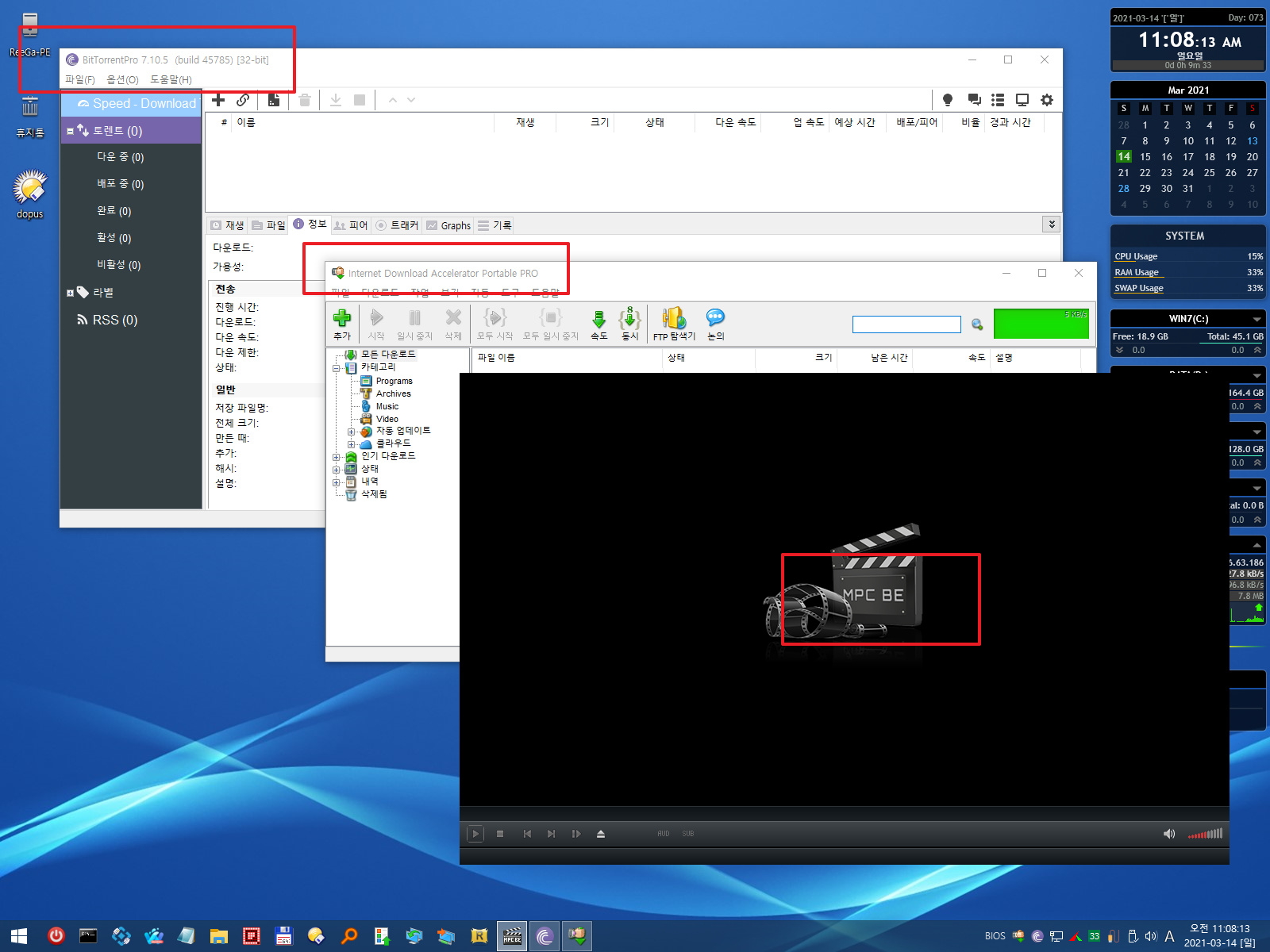Screen dimensions: 1270x952
Task: Open the 옵션(O) menu in BitTorrentPro
Action: 122,79
